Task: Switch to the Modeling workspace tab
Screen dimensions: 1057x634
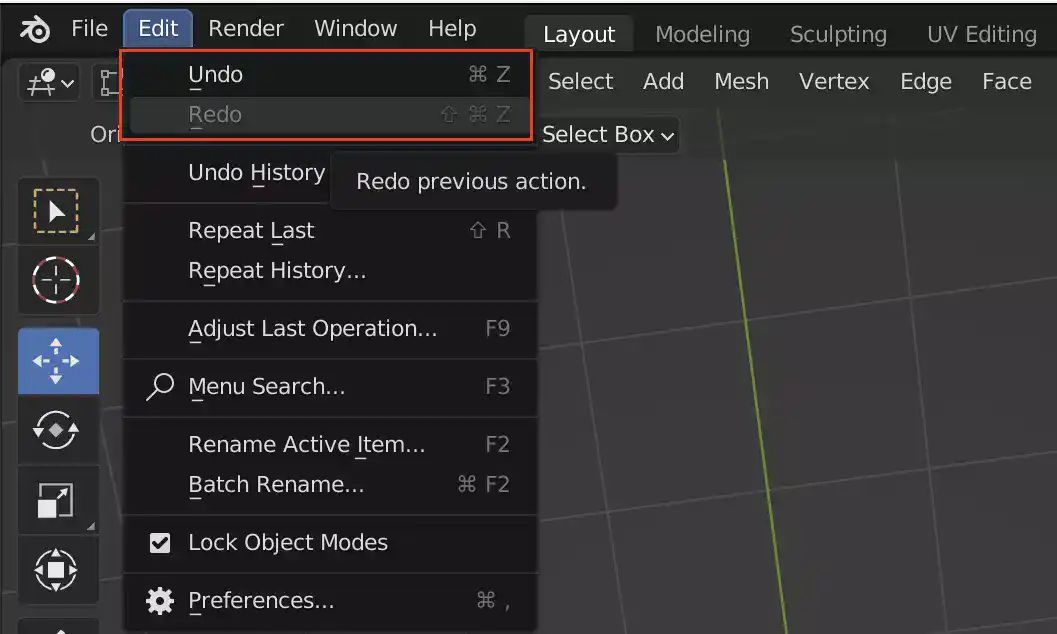Action: click(x=702, y=34)
